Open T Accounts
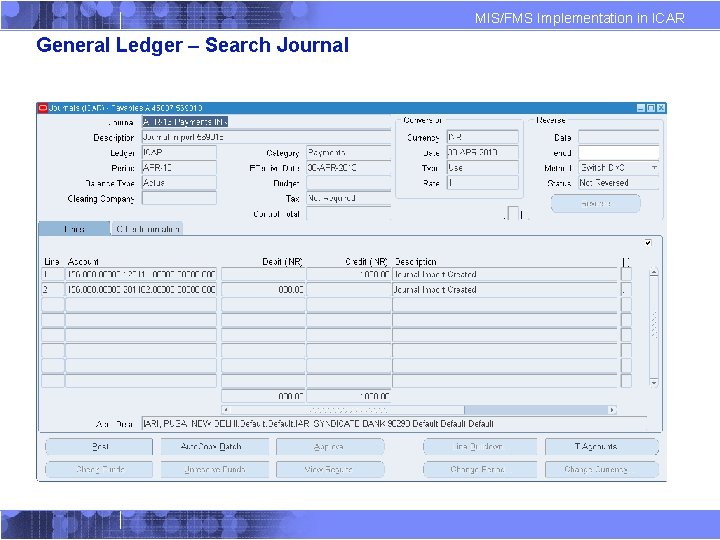 pyautogui.click(x=602, y=446)
